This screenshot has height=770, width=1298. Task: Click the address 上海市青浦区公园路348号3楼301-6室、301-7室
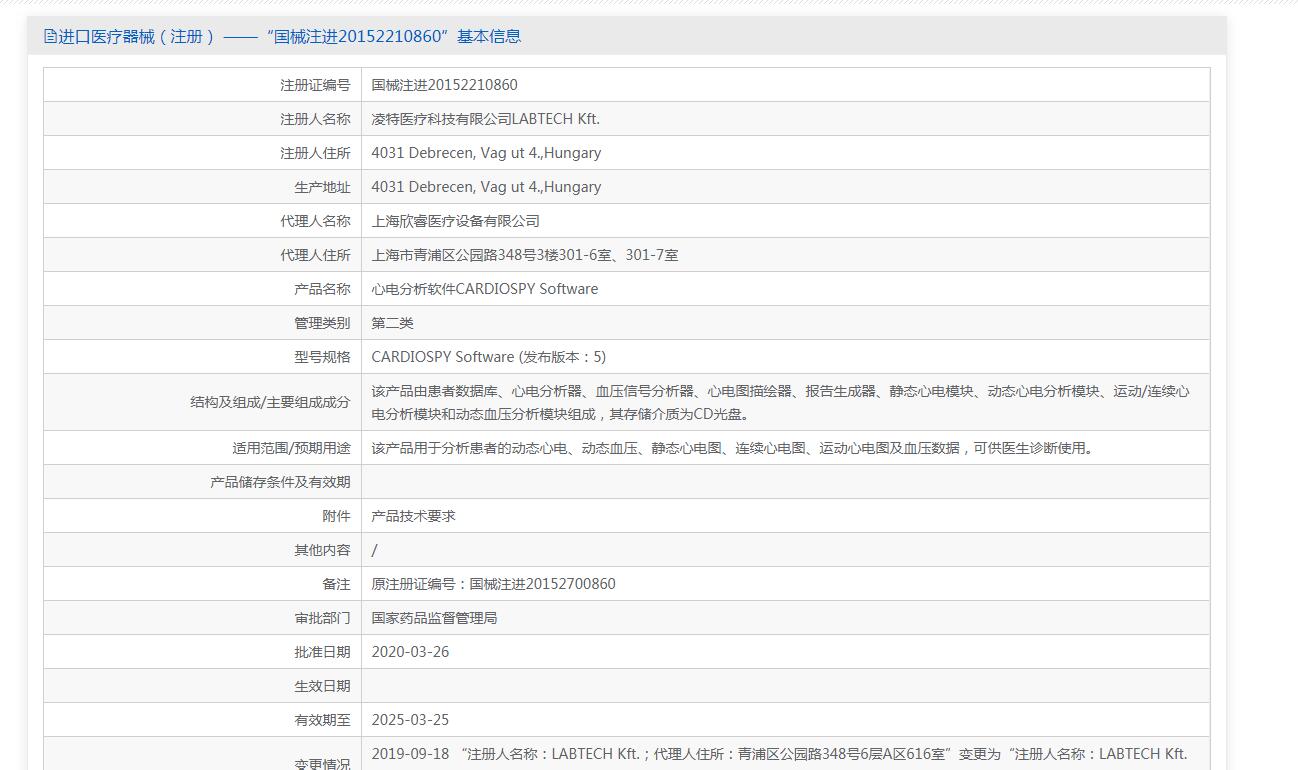click(525, 255)
